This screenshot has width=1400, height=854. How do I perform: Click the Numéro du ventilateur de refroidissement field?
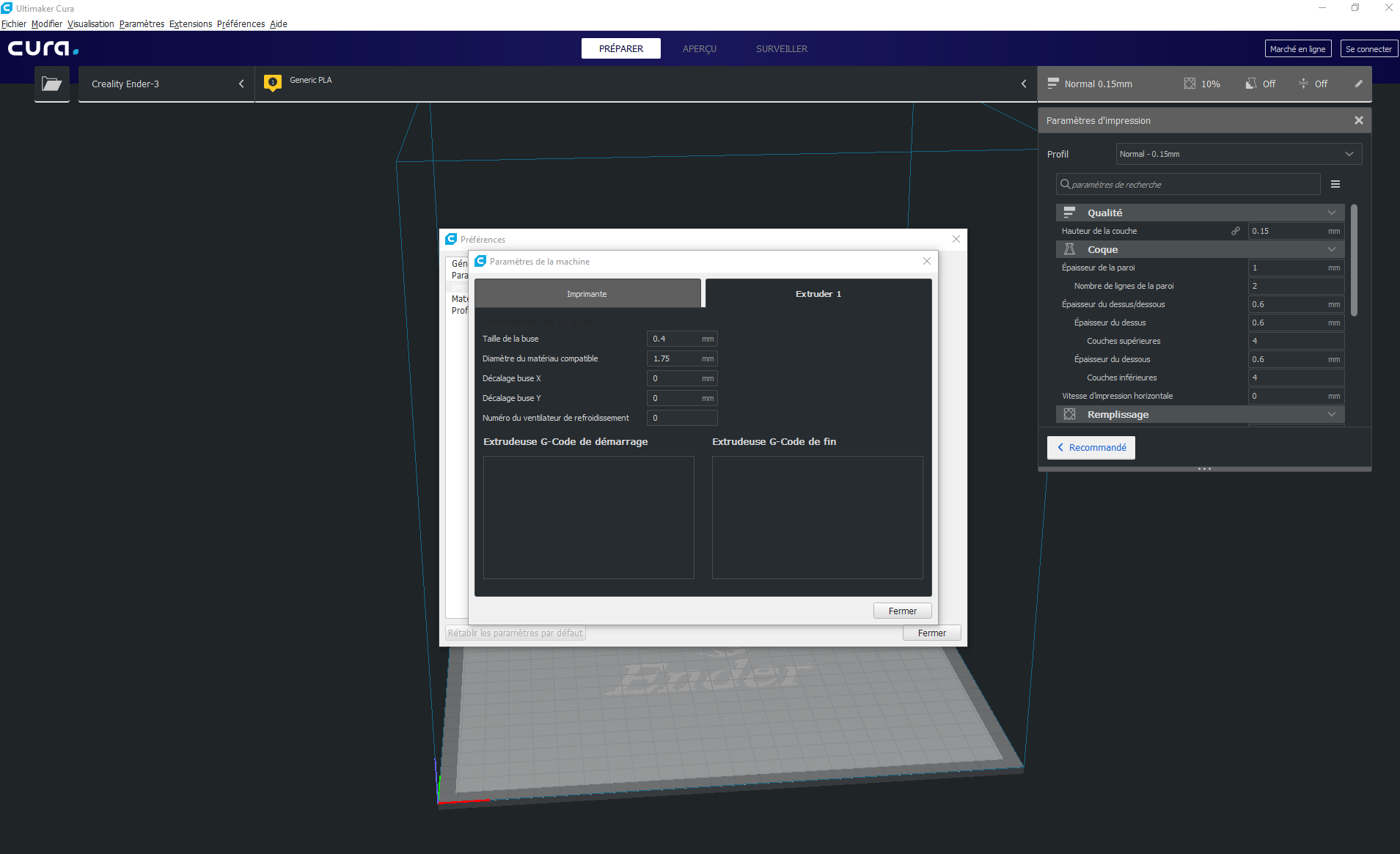click(x=682, y=418)
